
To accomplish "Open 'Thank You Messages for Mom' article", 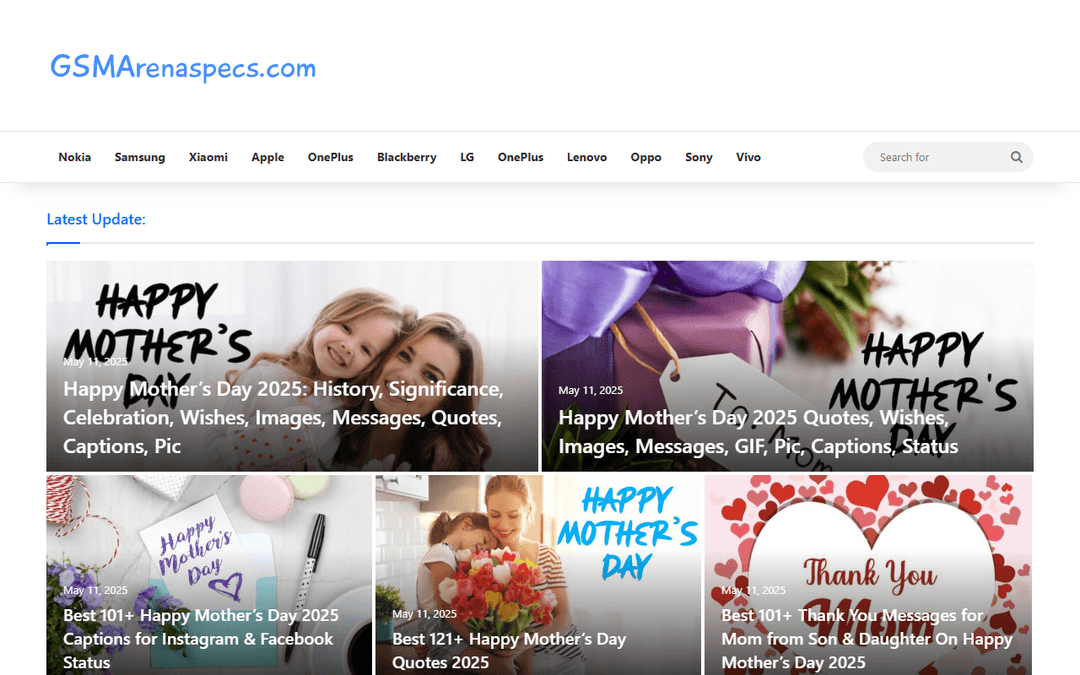I will pos(866,638).
